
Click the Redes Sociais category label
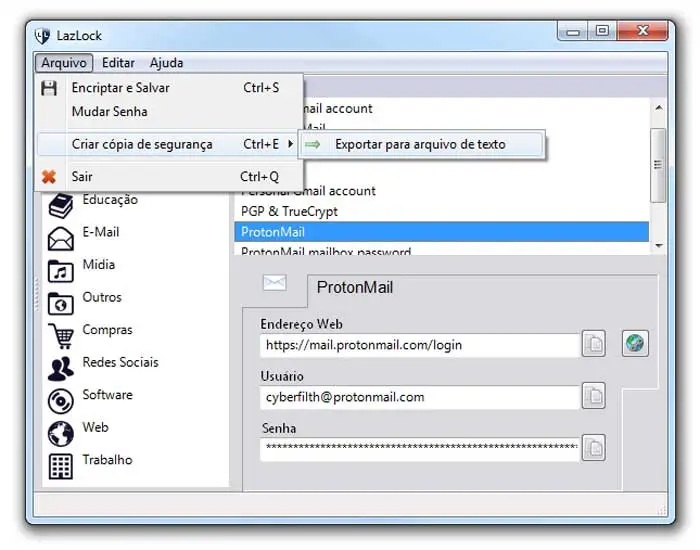(121, 362)
